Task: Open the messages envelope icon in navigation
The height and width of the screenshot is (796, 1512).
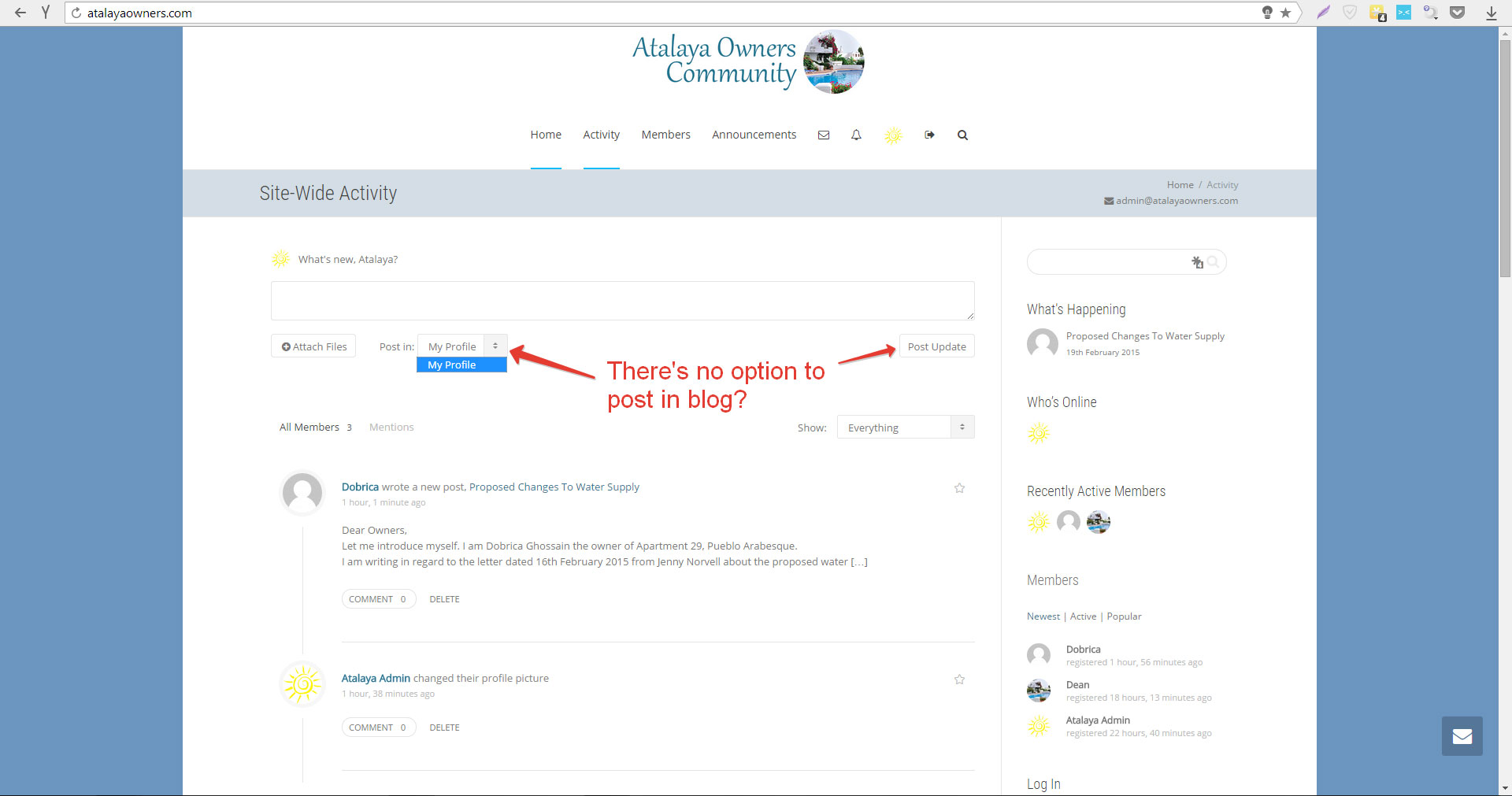Action: pos(824,135)
